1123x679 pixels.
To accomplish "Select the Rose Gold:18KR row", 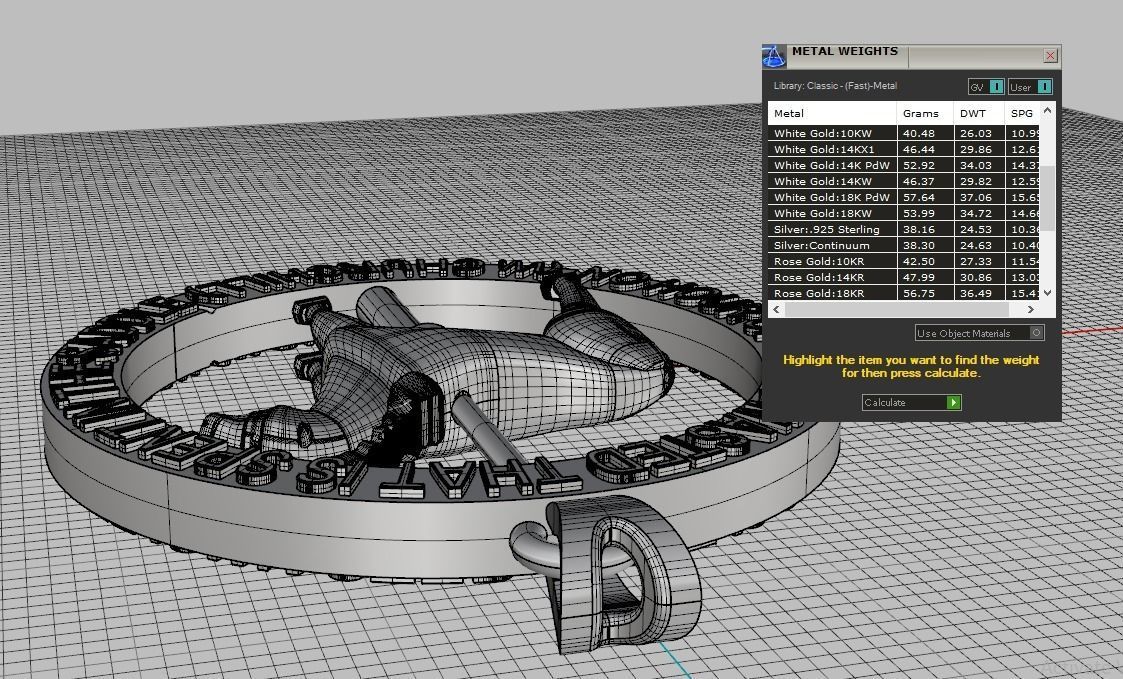I will pyautogui.click(x=904, y=293).
